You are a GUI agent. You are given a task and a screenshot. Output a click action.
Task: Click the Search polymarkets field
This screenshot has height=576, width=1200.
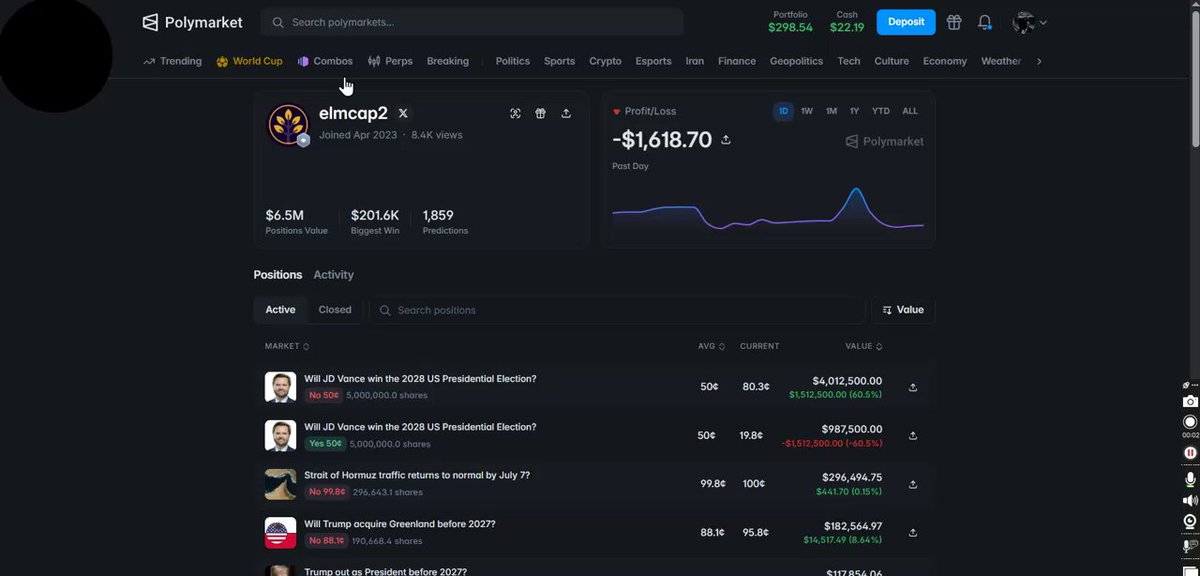472,22
